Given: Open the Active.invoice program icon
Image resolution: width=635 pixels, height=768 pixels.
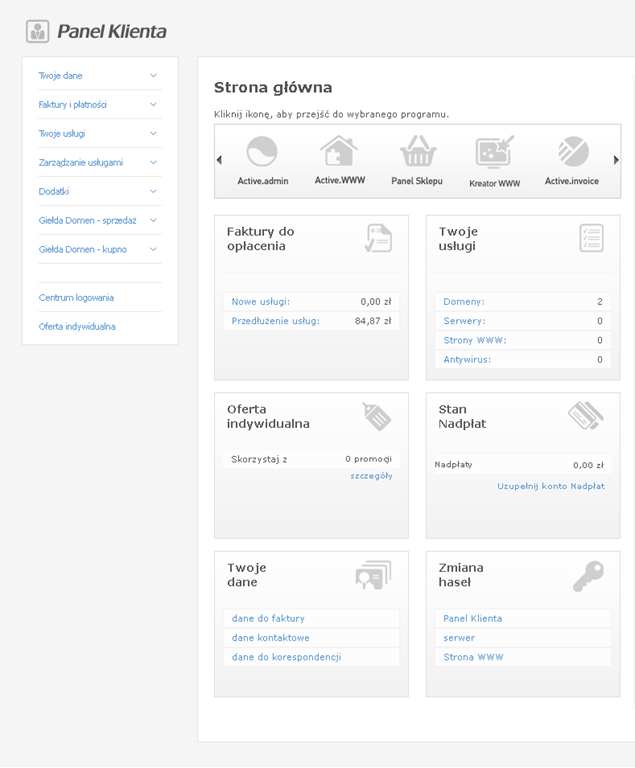Looking at the screenshot, I should (572, 153).
